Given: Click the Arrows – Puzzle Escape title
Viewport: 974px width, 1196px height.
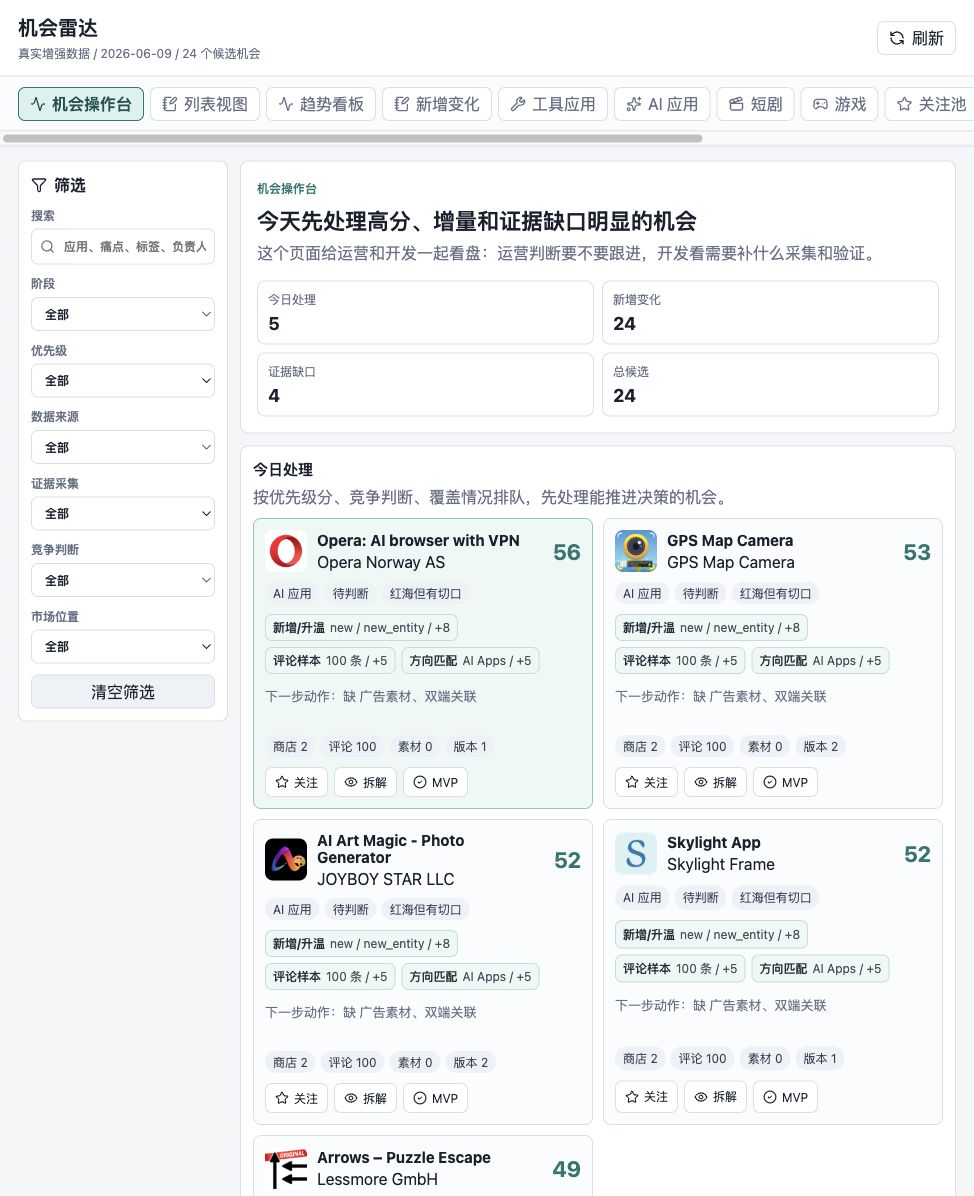Looking at the screenshot, I should click(403, 1157).
